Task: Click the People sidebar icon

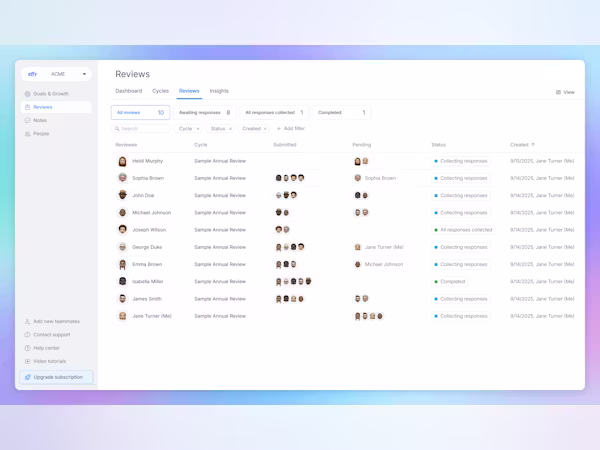Action: click(x=28, y=134)
